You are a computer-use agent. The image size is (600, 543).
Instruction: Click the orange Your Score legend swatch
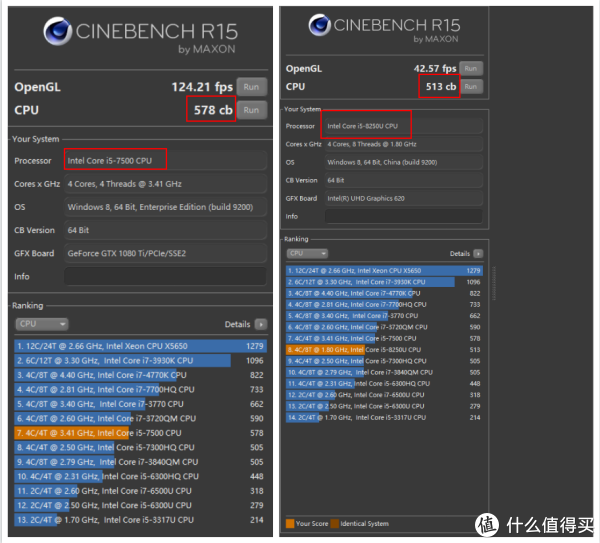click(290, 523)
